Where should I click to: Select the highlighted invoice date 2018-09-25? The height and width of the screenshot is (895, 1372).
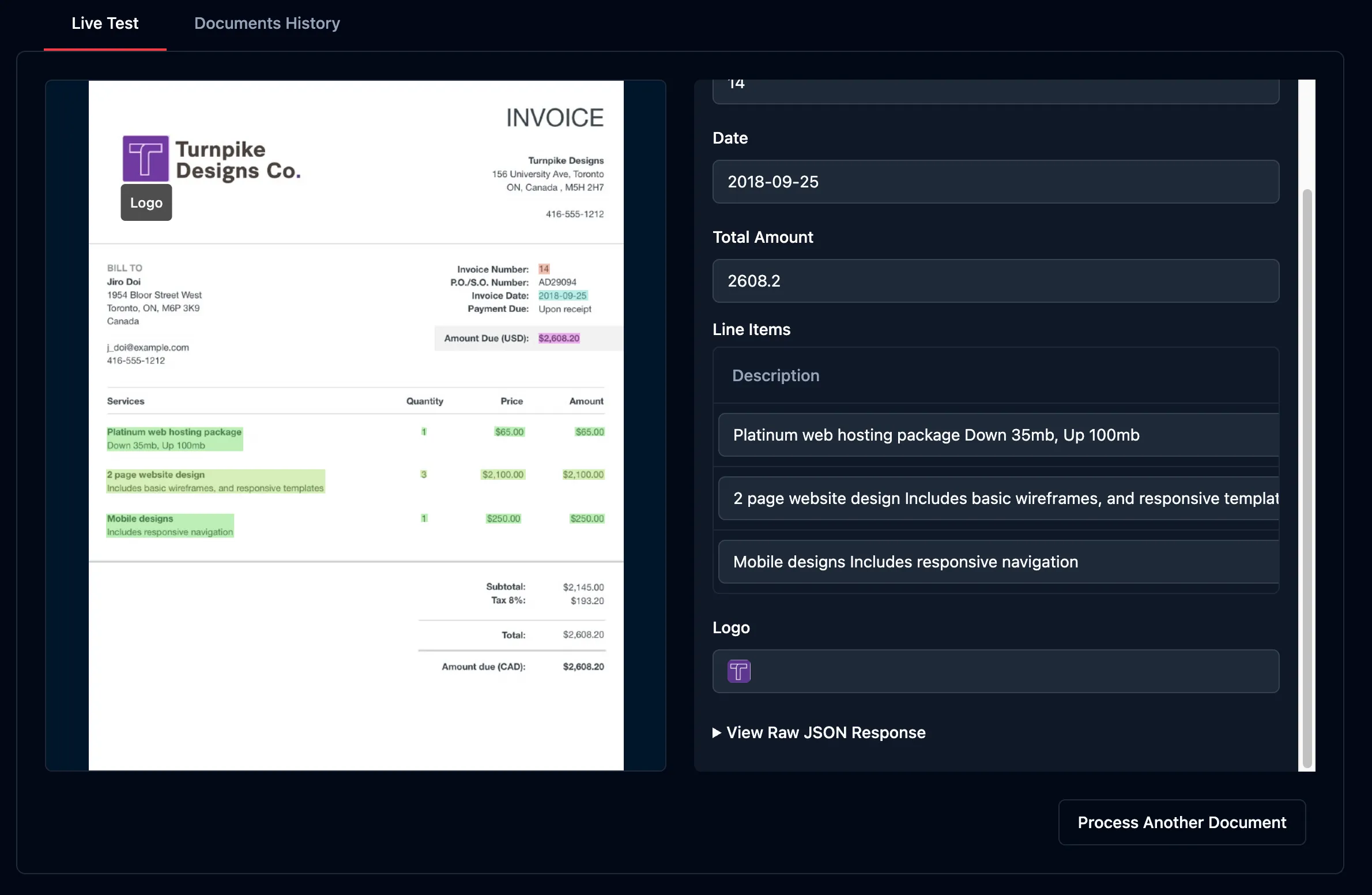[x=562, y=295]
